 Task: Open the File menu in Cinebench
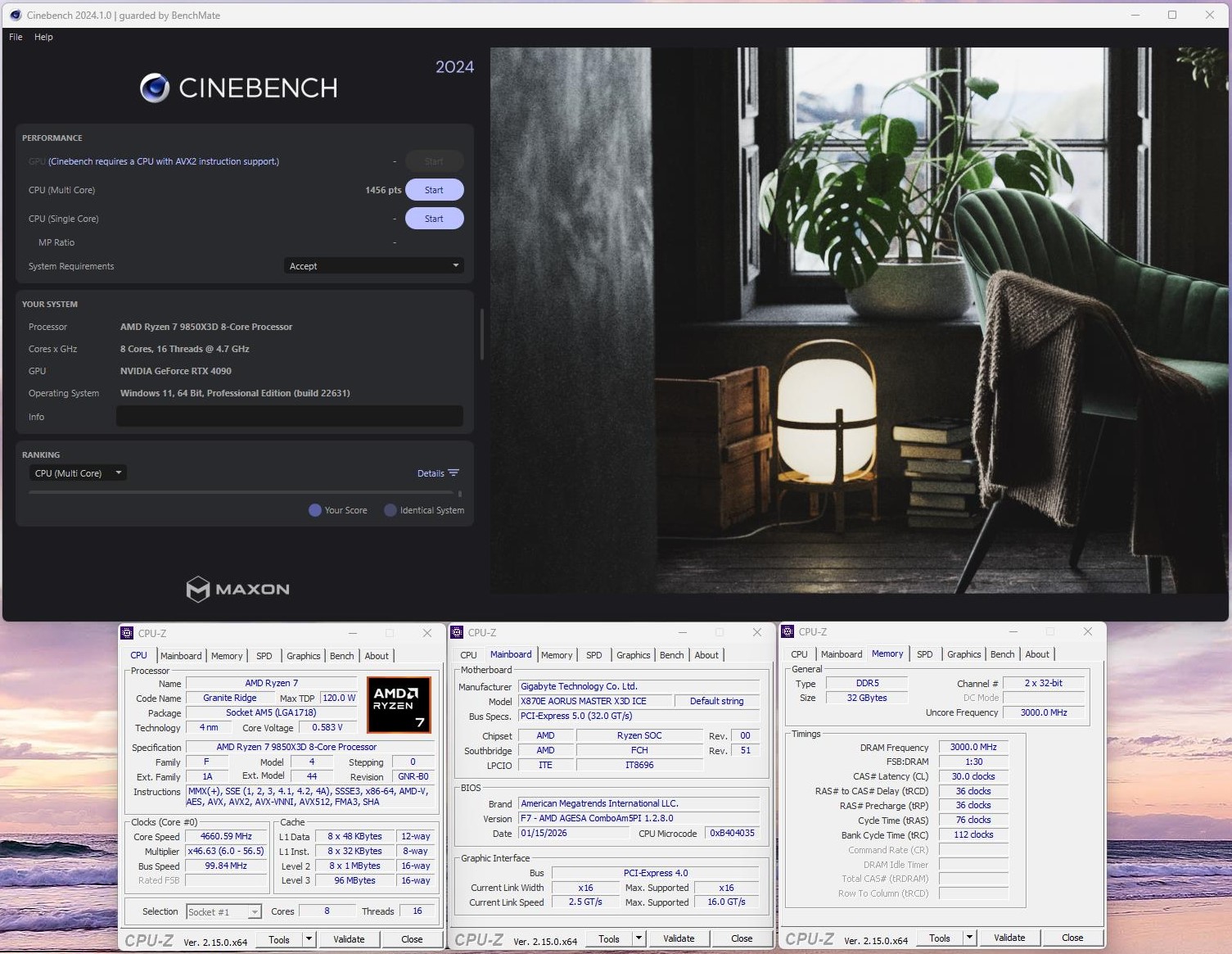tap(16, 37)
